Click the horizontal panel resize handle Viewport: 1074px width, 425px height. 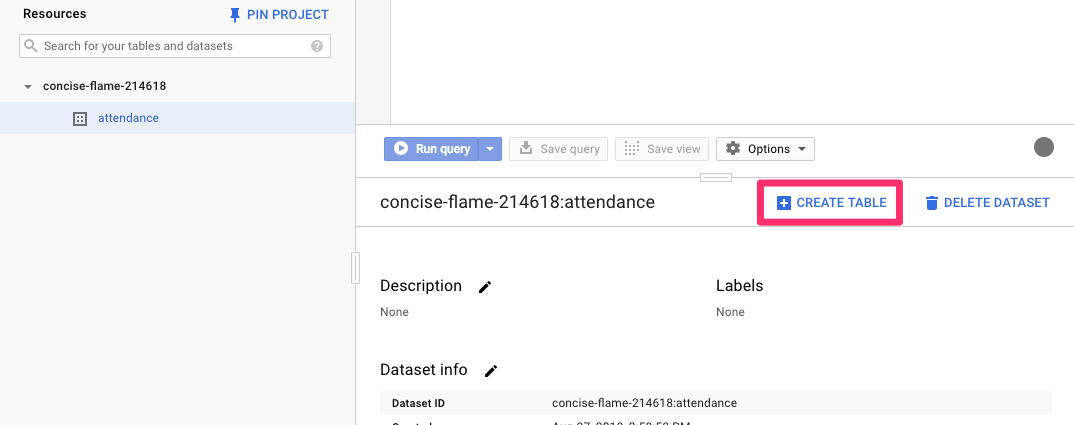pyautogui.click(x=715, y=178)
